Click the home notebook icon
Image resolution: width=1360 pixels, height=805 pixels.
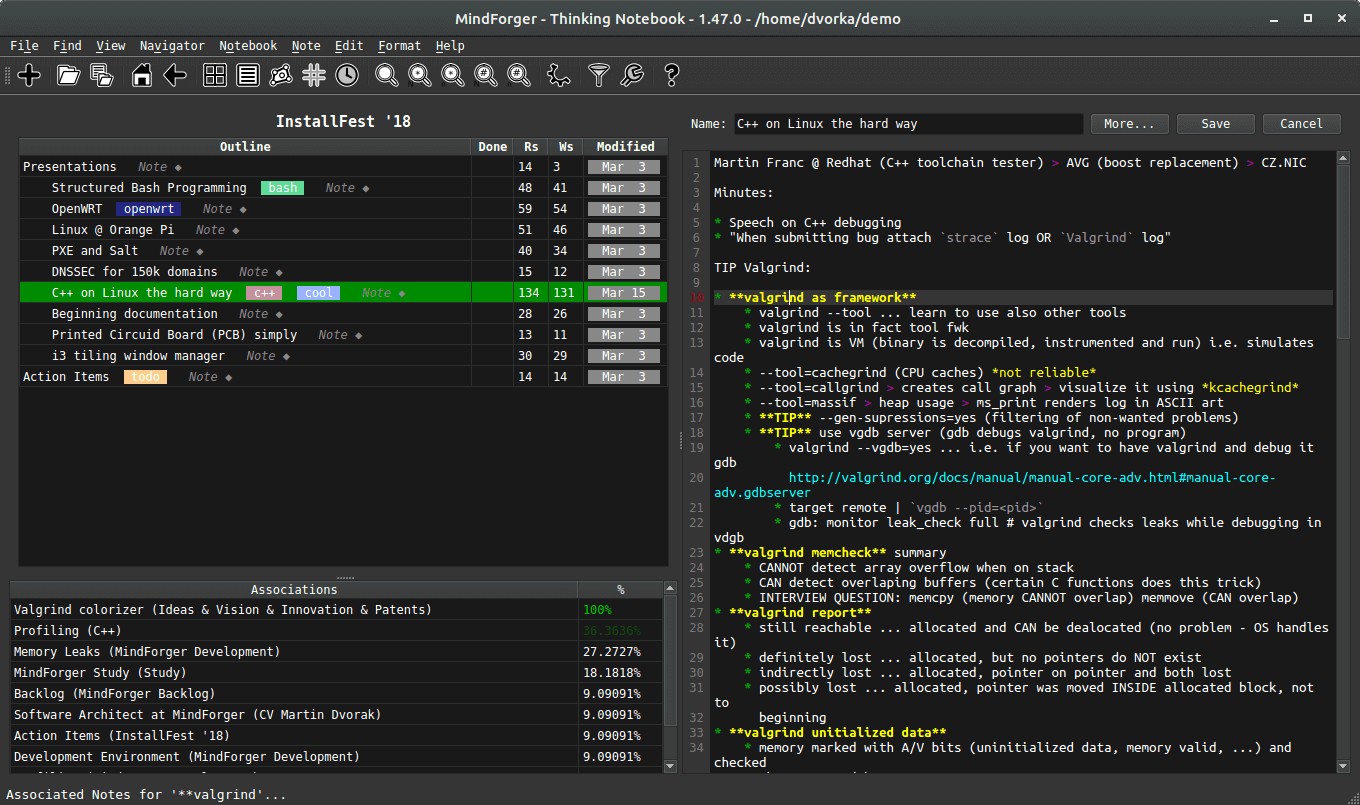pos(141,75)
